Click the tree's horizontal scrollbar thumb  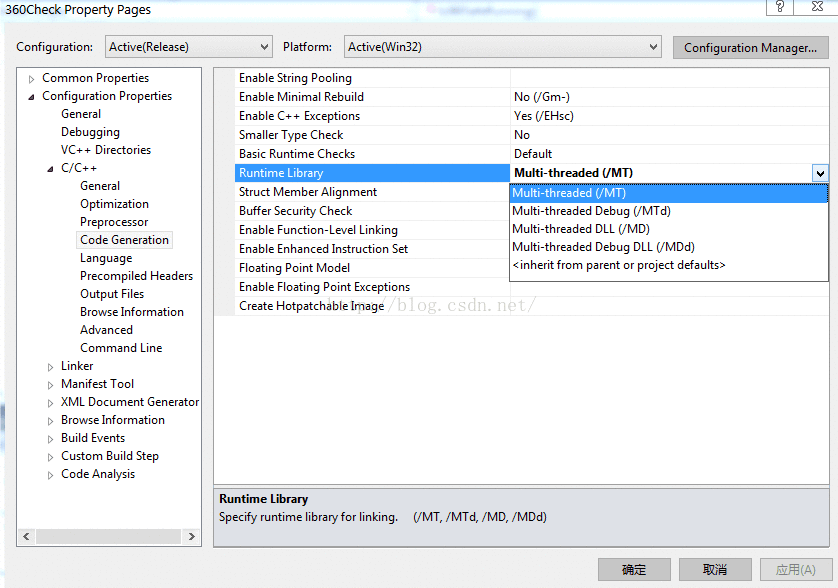coord(108,536)
